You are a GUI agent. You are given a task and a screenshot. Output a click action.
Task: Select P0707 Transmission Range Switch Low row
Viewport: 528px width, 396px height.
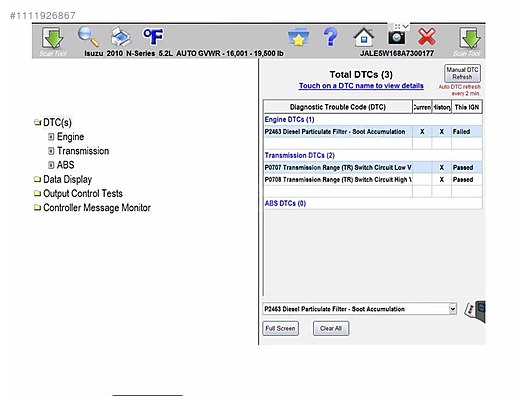373,167
